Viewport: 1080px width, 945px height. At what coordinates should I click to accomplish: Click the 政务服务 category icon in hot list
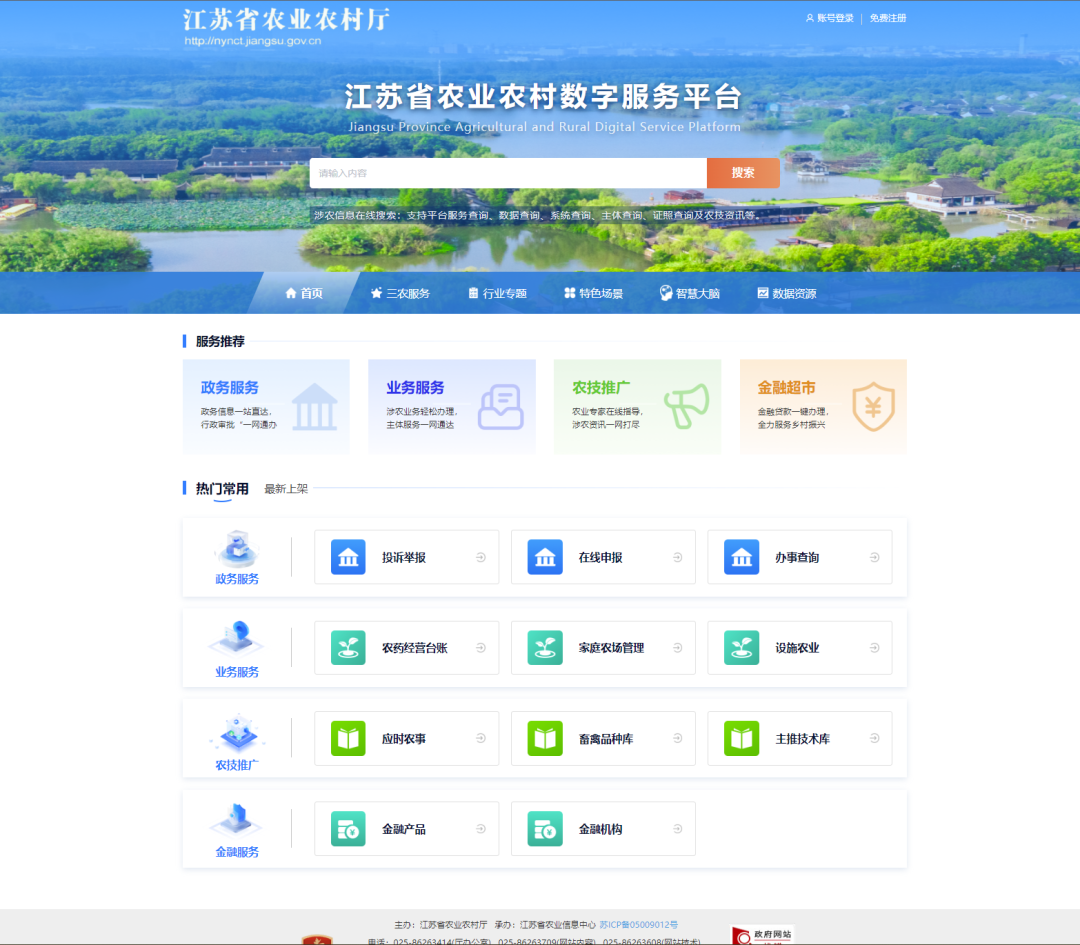click(237, 549)
